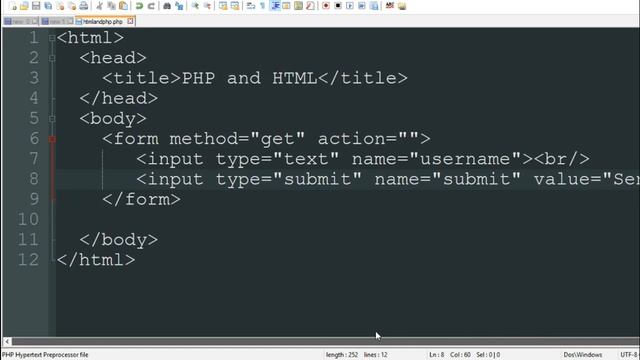Open Replace dialog toolbar icon
Screen dimensions: 640x360
(x=179, y=6)
